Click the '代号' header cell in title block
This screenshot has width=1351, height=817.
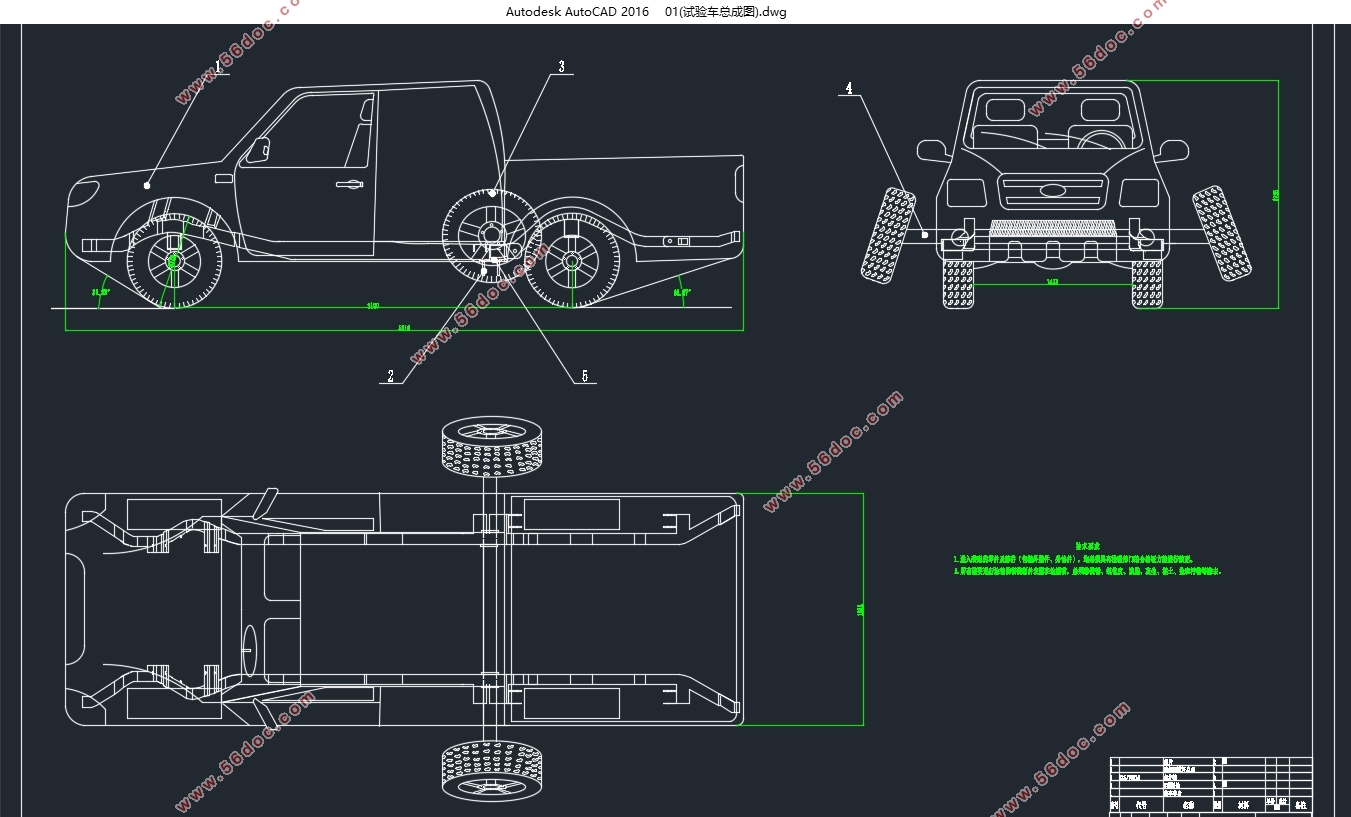pos(1141,805)
